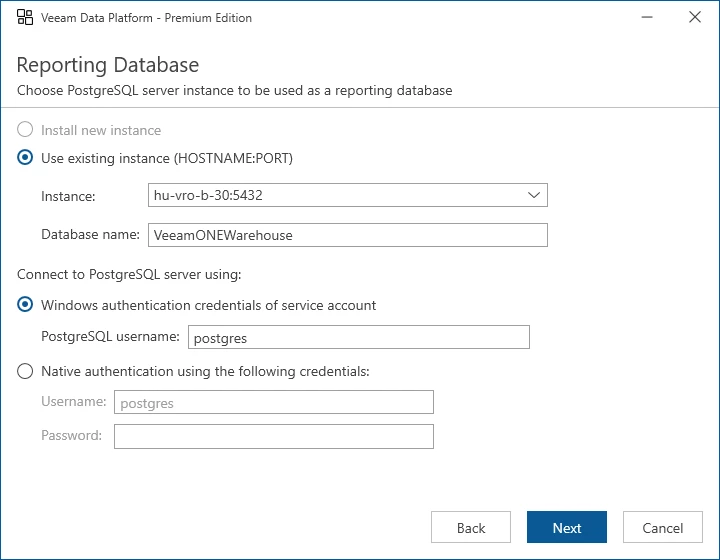
Task: Cancel the installation wizard
Action: [662, 528]
